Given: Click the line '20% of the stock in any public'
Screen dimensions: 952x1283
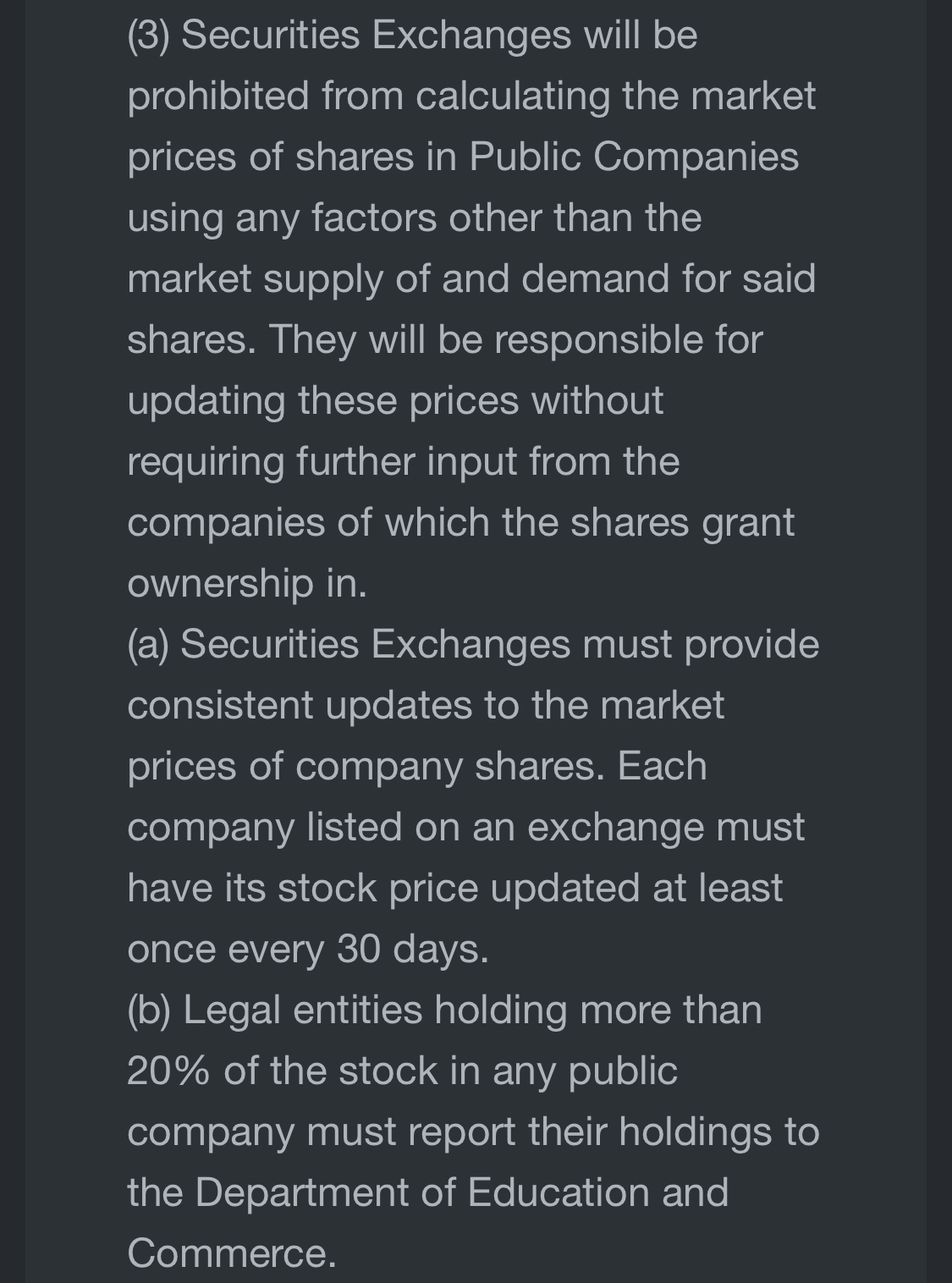Looking at the screenshot, I should coord(403,1071).
